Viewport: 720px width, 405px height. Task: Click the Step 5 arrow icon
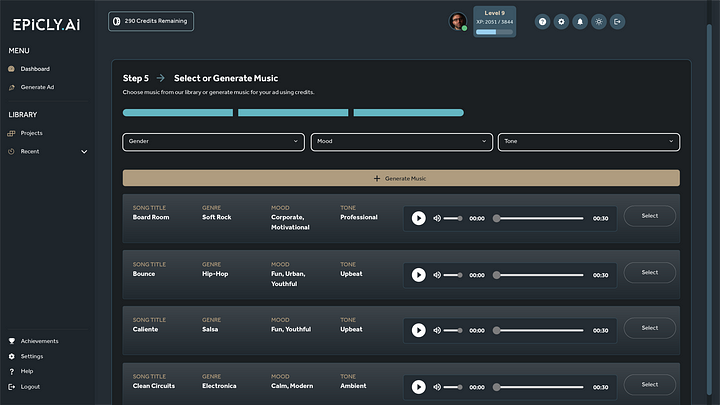tap(160, 78)
